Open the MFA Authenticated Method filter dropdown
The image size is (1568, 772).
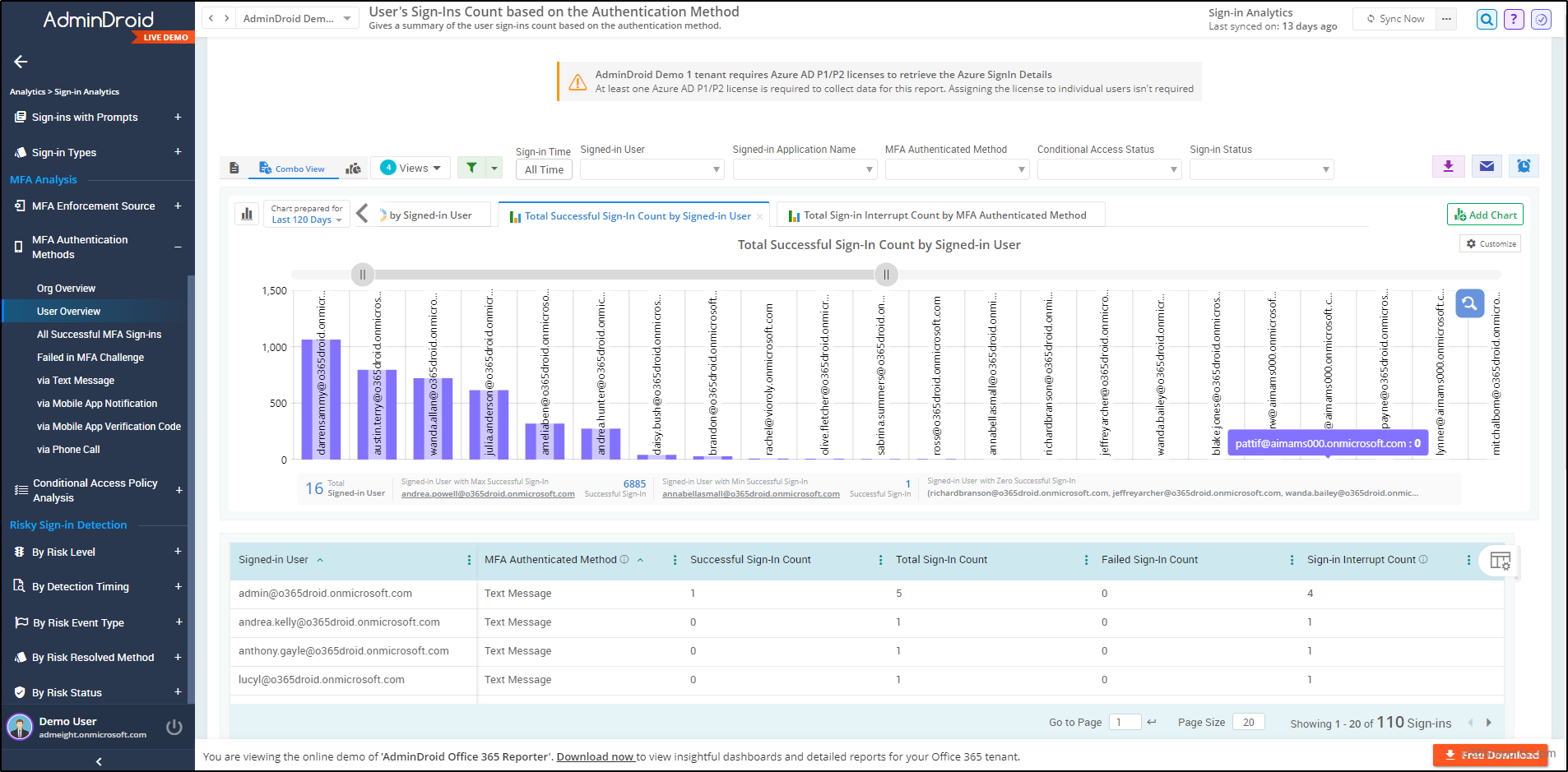click(957, 169)
